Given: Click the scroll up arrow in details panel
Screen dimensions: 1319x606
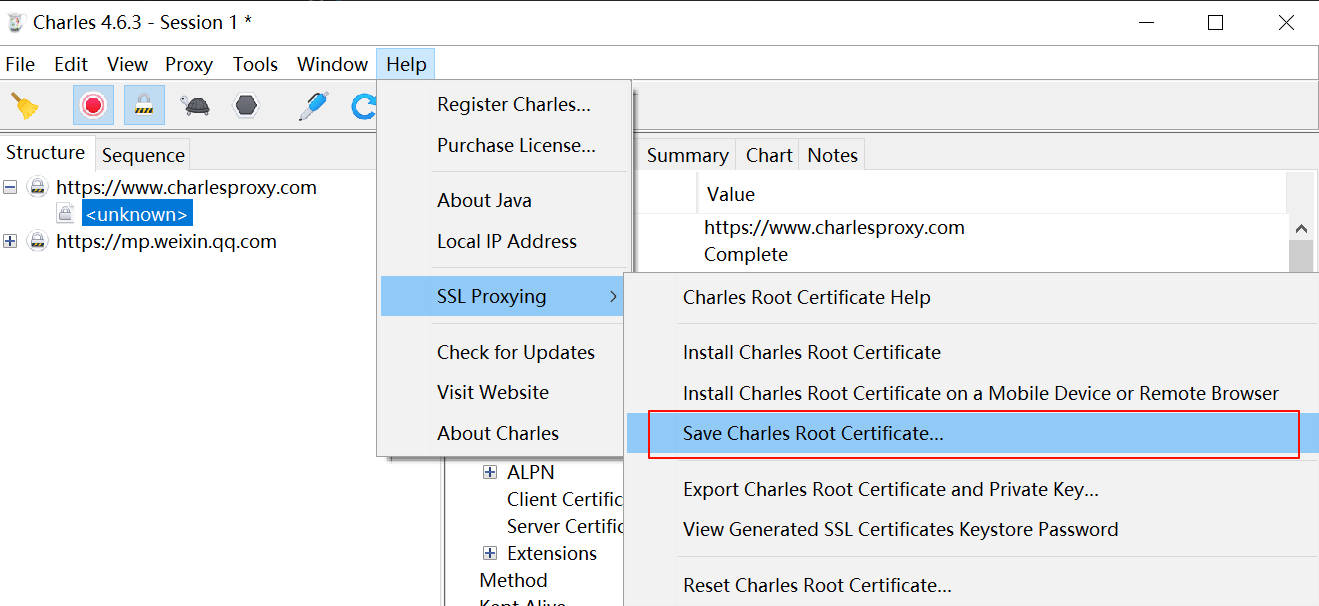Looking at the screenshot, I should tap(1301, 229).
